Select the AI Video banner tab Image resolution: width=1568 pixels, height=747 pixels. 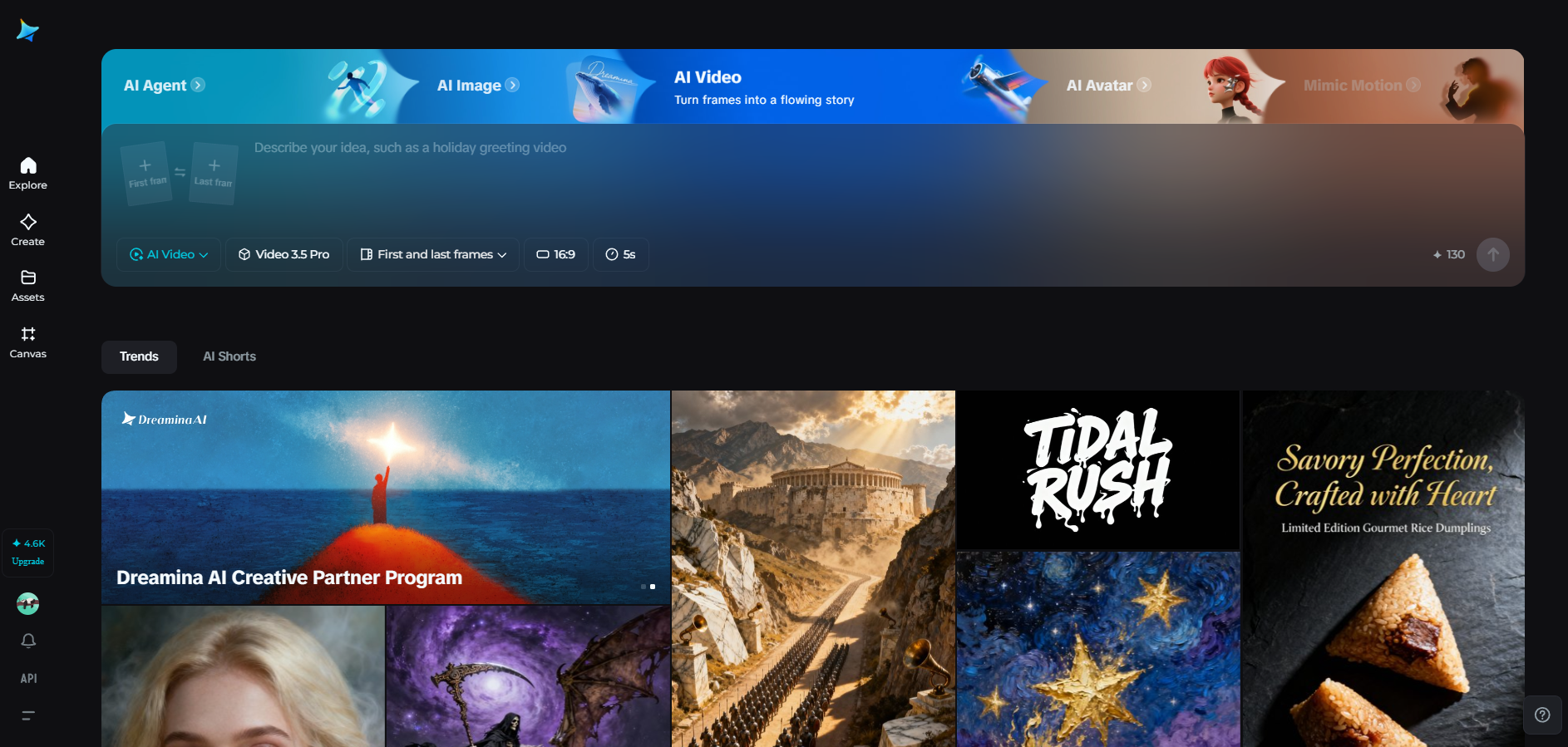764,87
